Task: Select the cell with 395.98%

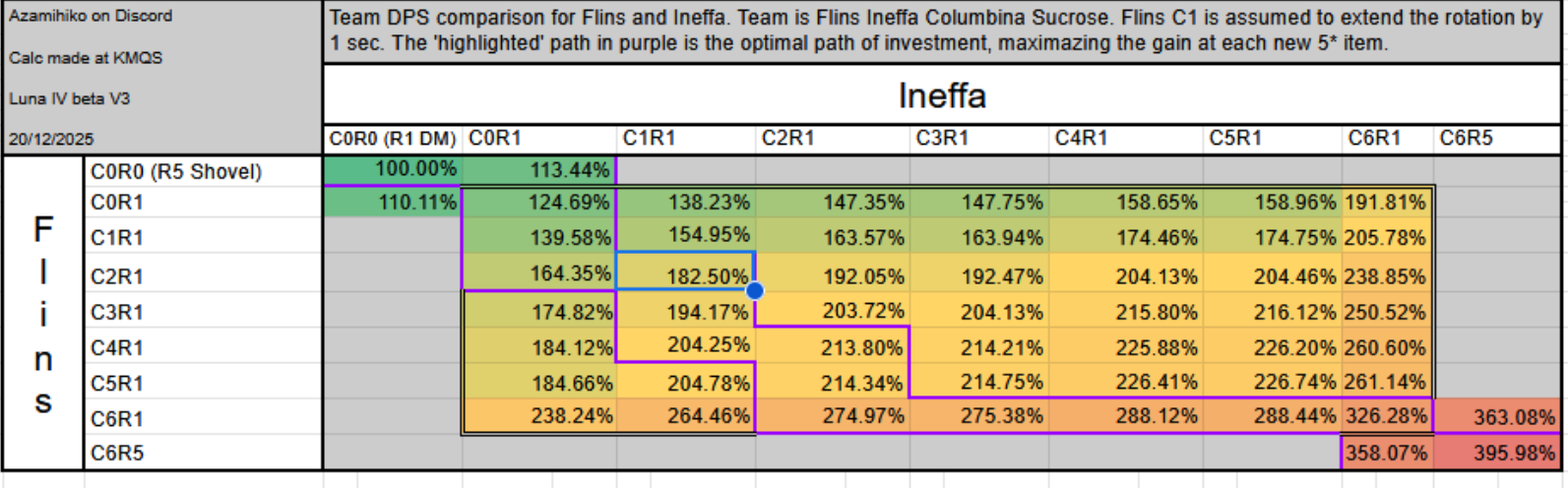Action: (1497, 454)
